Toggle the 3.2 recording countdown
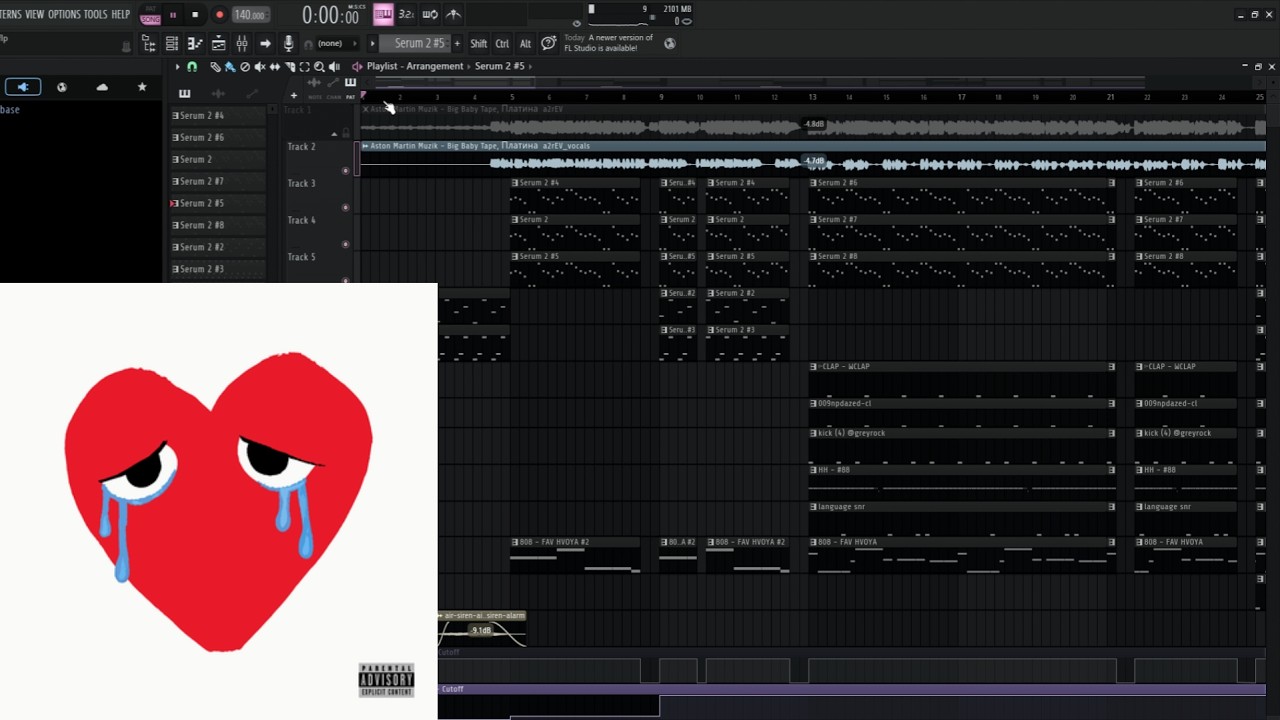The height and width of the screenshot is (720, 1280). (406, 14)
